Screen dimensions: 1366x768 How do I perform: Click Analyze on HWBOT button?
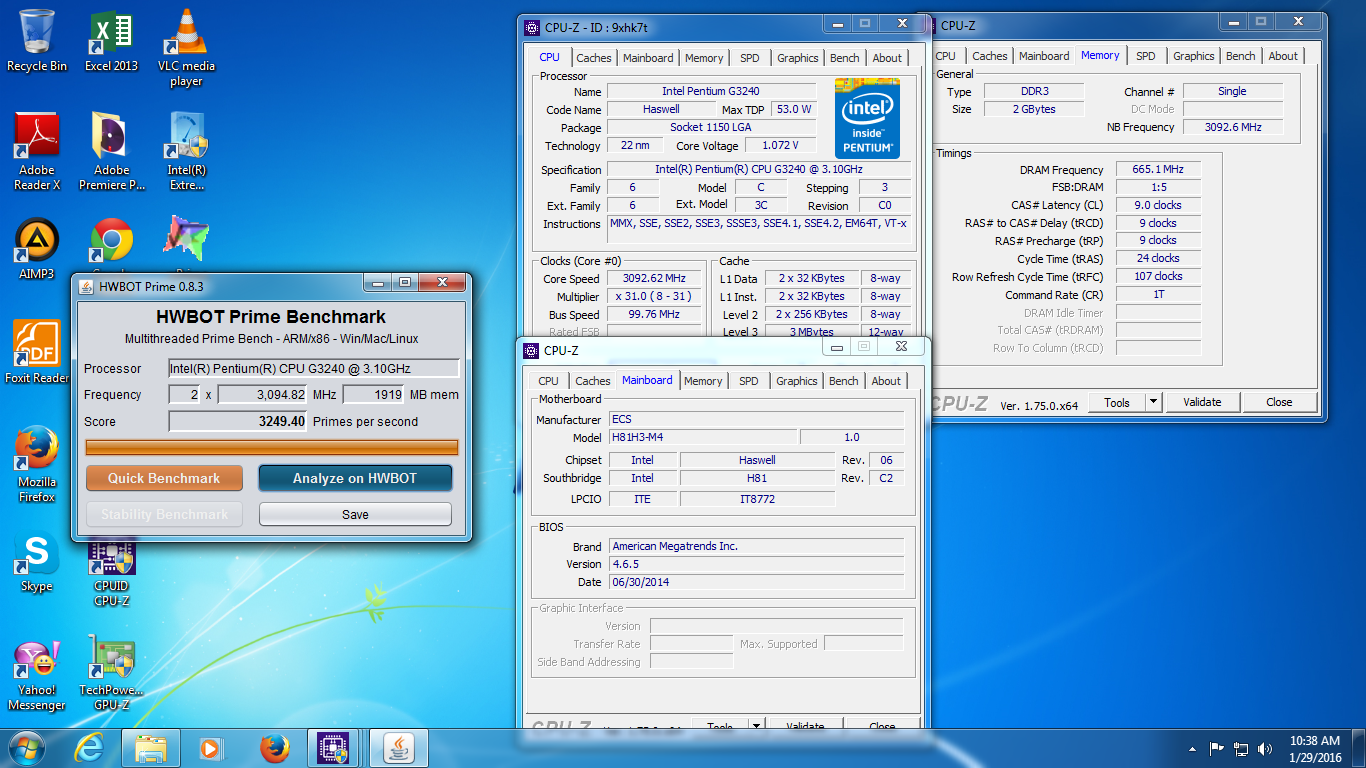point(355,478)
